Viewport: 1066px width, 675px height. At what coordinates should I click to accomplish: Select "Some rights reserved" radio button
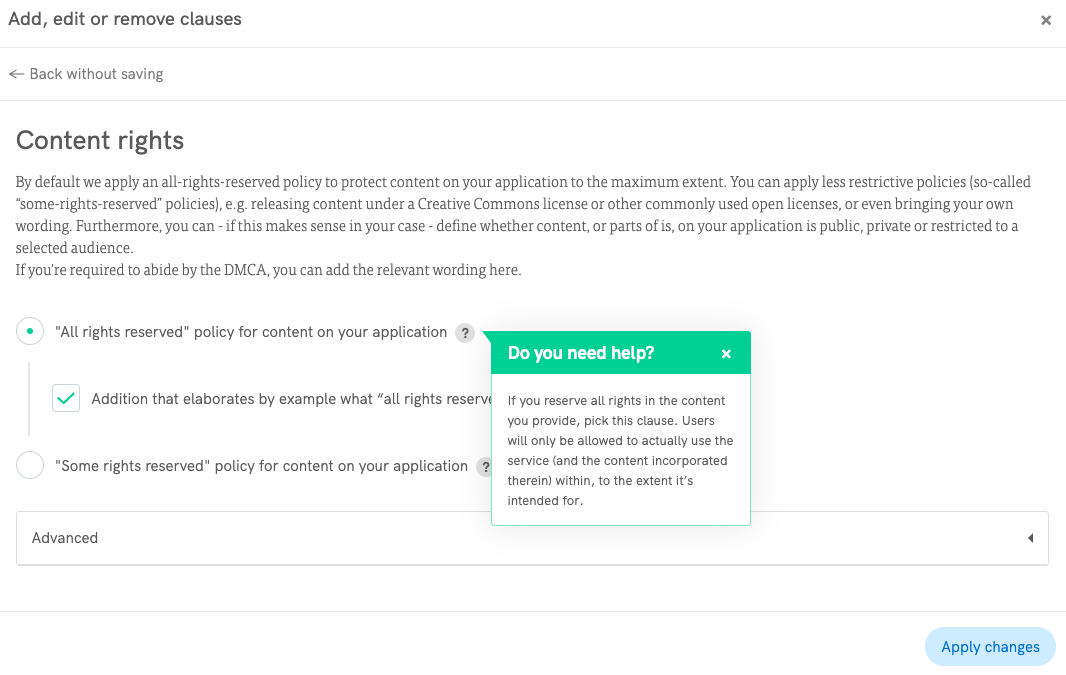pos(30,465)
